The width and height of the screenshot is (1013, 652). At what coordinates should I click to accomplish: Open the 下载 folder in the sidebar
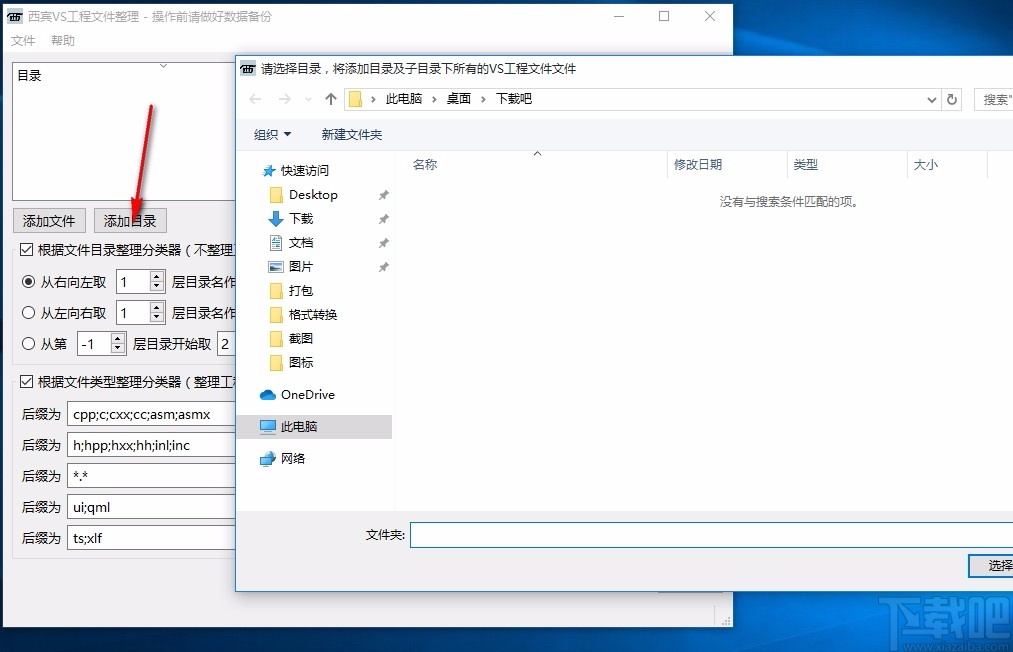pyautogui.click(x=298, y=218)
